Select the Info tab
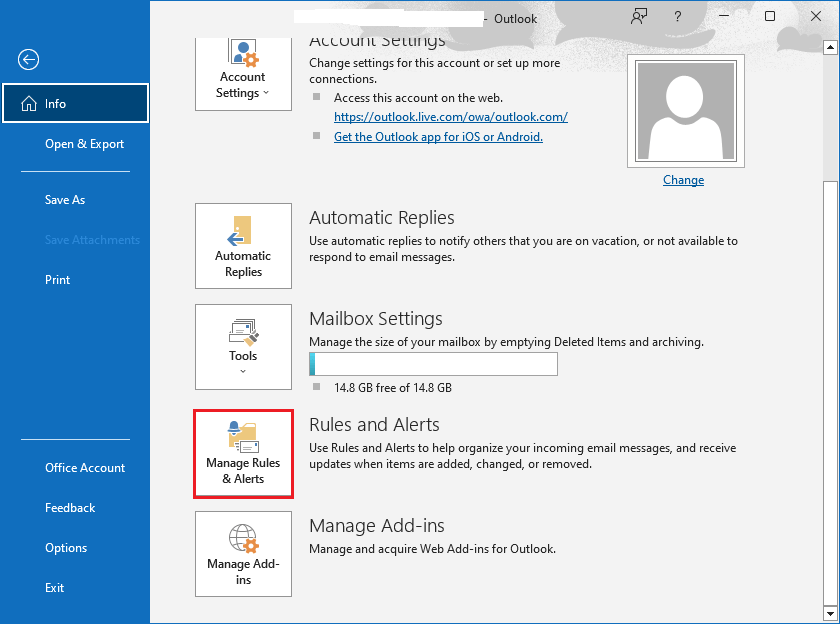The height and width of the screenshot is (624, 840). point(76,103)
